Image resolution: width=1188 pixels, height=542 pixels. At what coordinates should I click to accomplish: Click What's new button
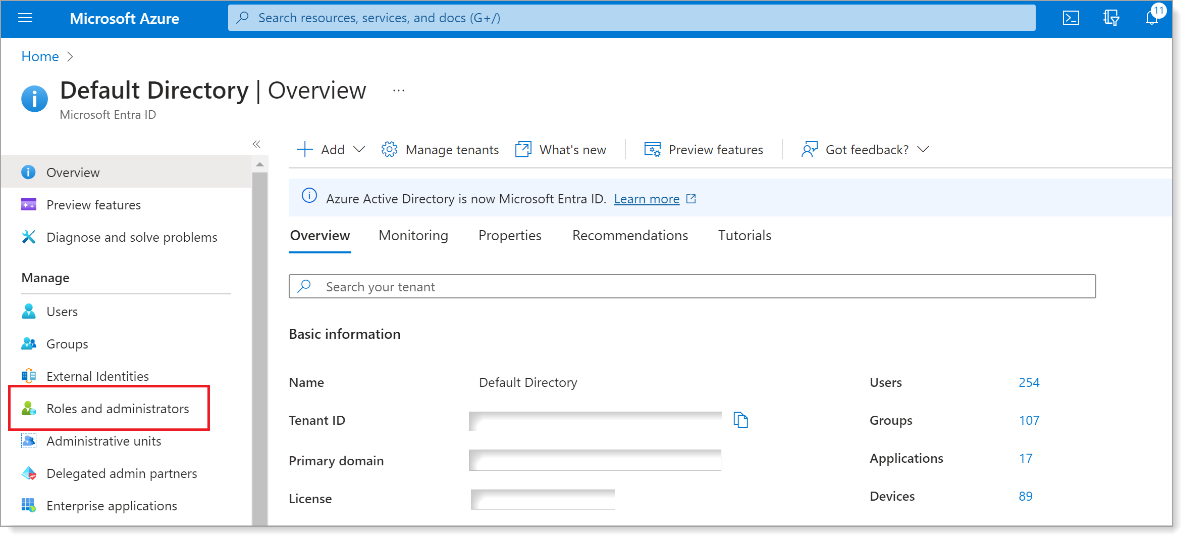tap(561, 149)
